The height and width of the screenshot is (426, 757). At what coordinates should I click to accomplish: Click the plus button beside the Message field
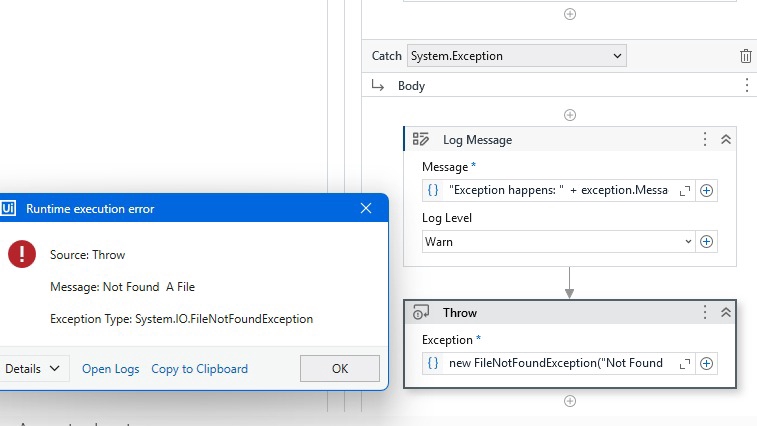tap(706, 190)
